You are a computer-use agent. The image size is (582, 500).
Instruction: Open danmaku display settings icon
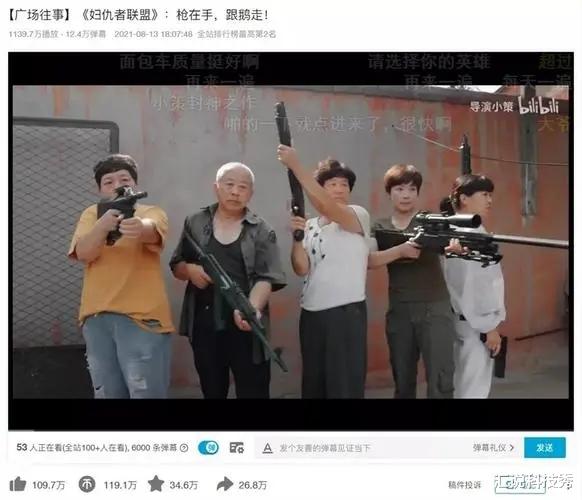point(236,448)
